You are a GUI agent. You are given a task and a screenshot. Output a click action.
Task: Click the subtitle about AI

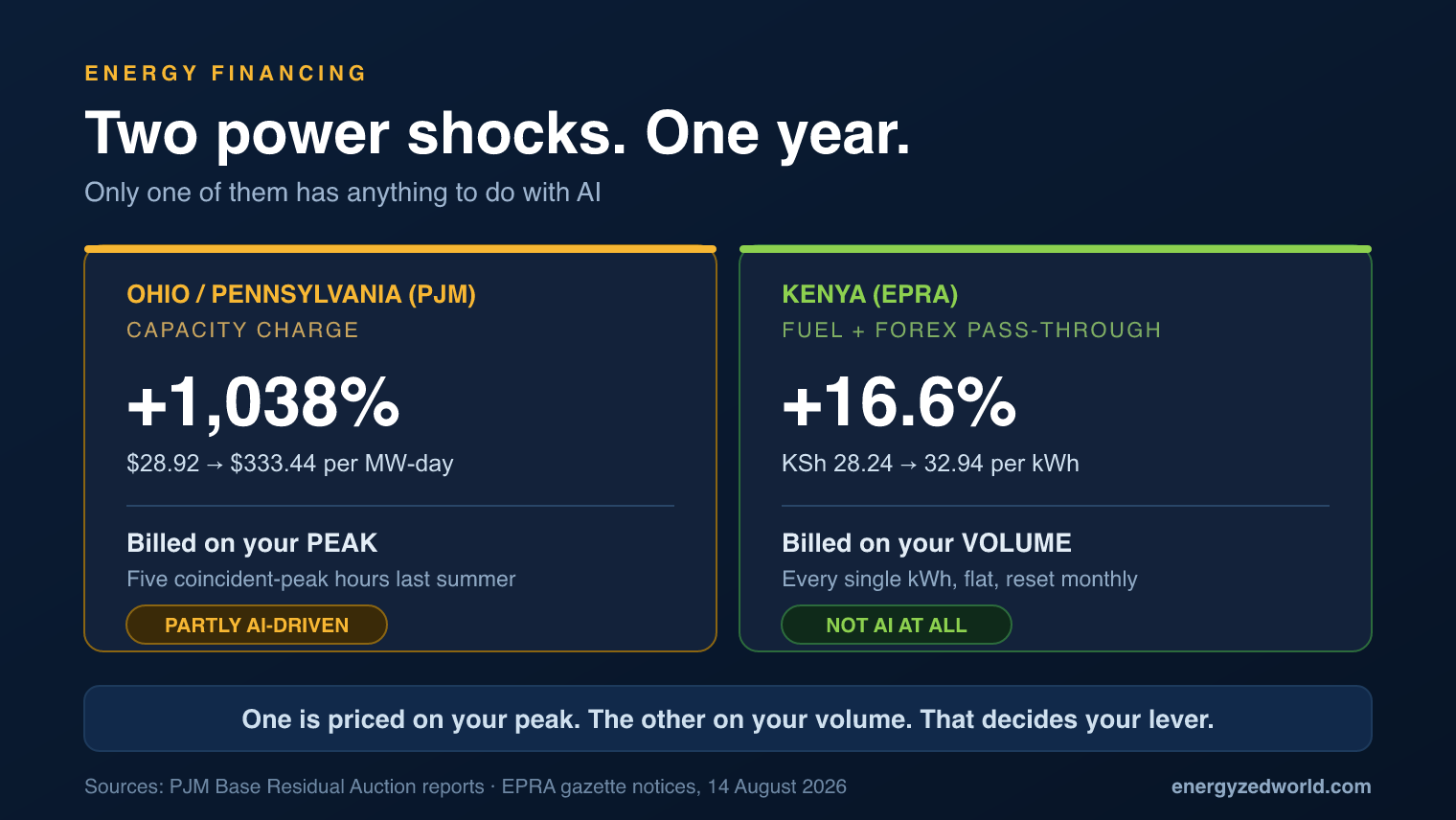tap(343, 193)
